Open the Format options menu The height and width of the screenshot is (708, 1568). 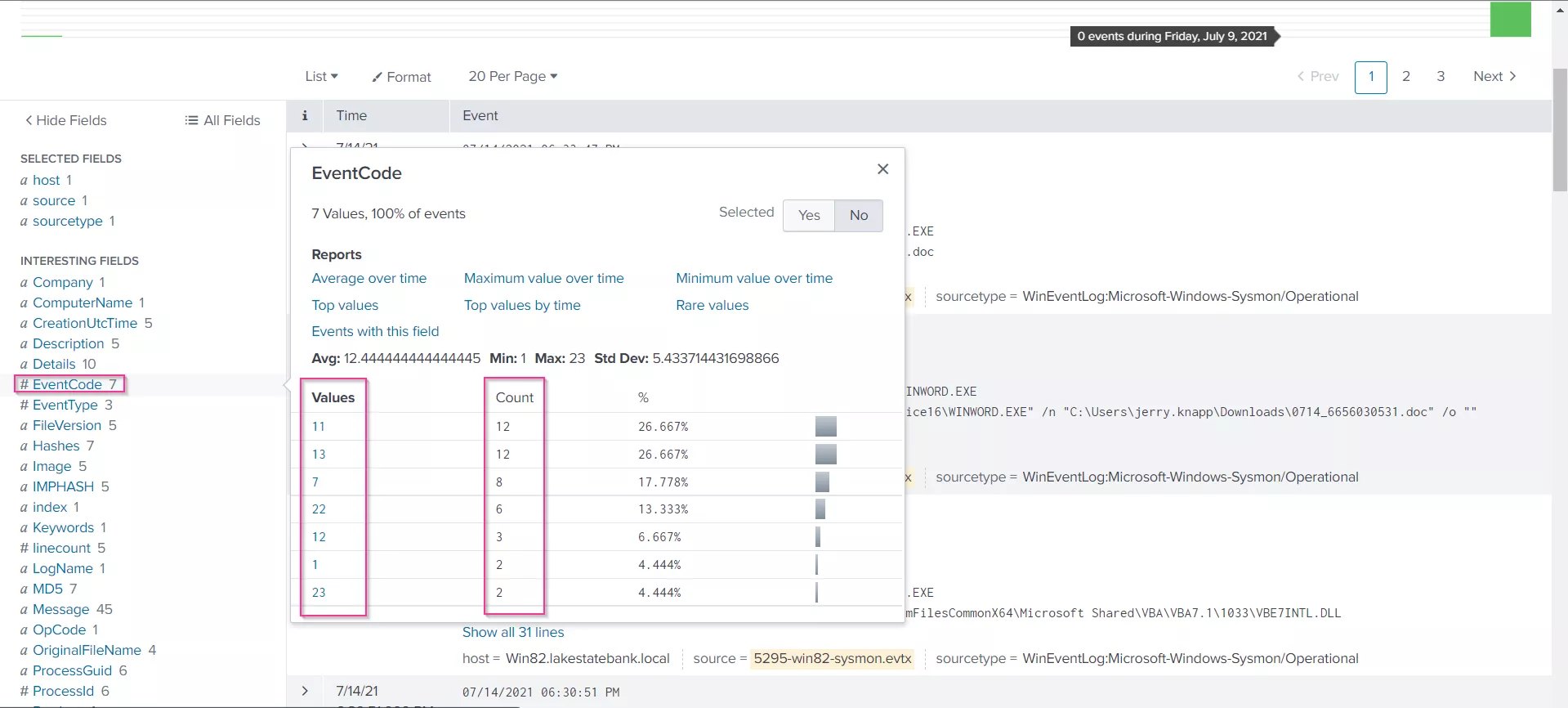coord(401,77)
